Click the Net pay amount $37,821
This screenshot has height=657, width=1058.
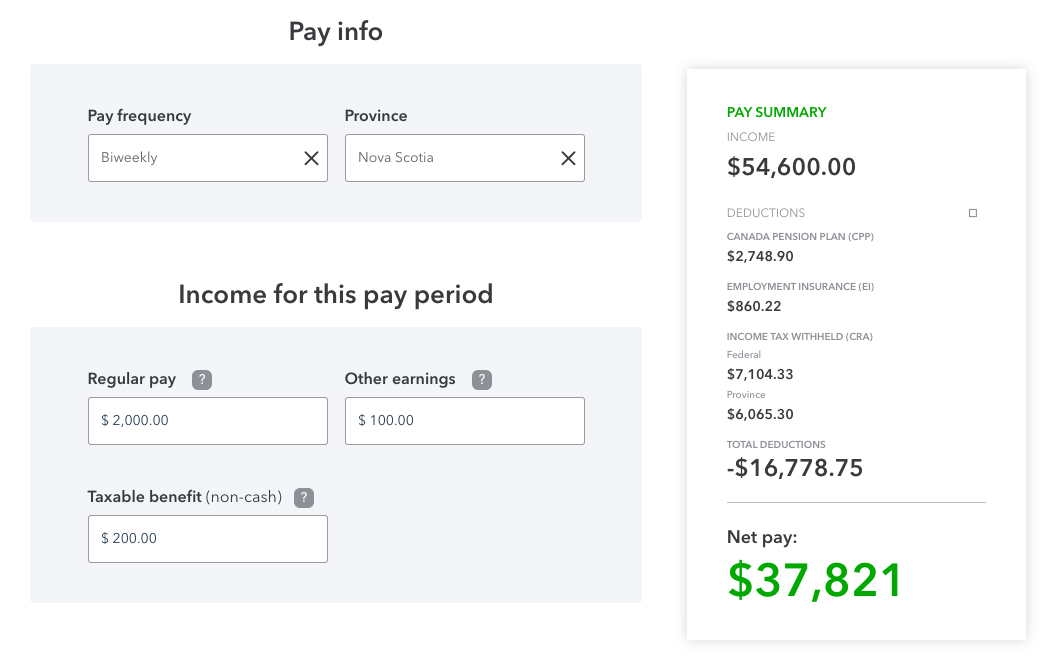[x=814, y=580]
